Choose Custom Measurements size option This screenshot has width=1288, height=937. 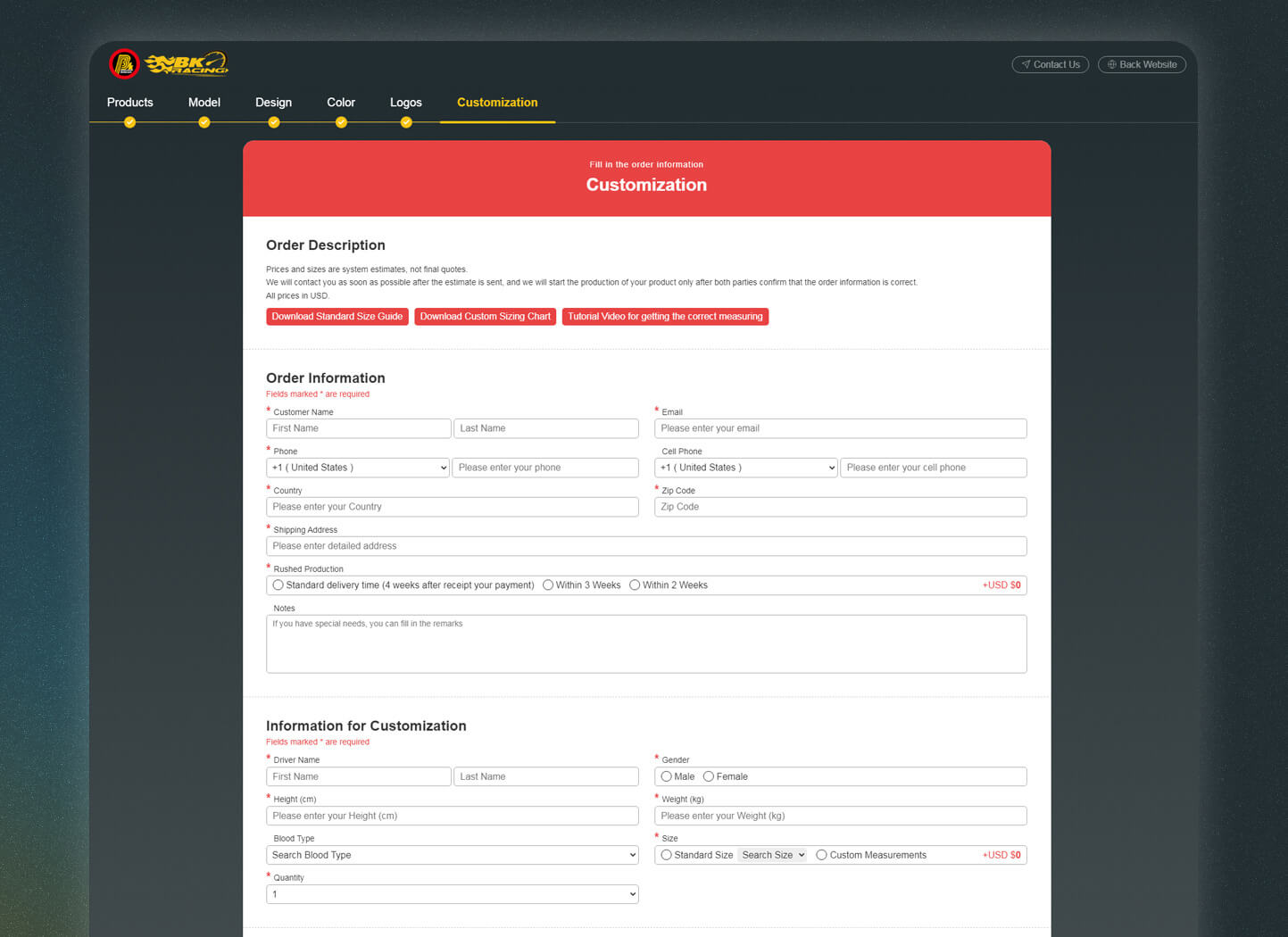pyautogui.click(x=821, y=855)
